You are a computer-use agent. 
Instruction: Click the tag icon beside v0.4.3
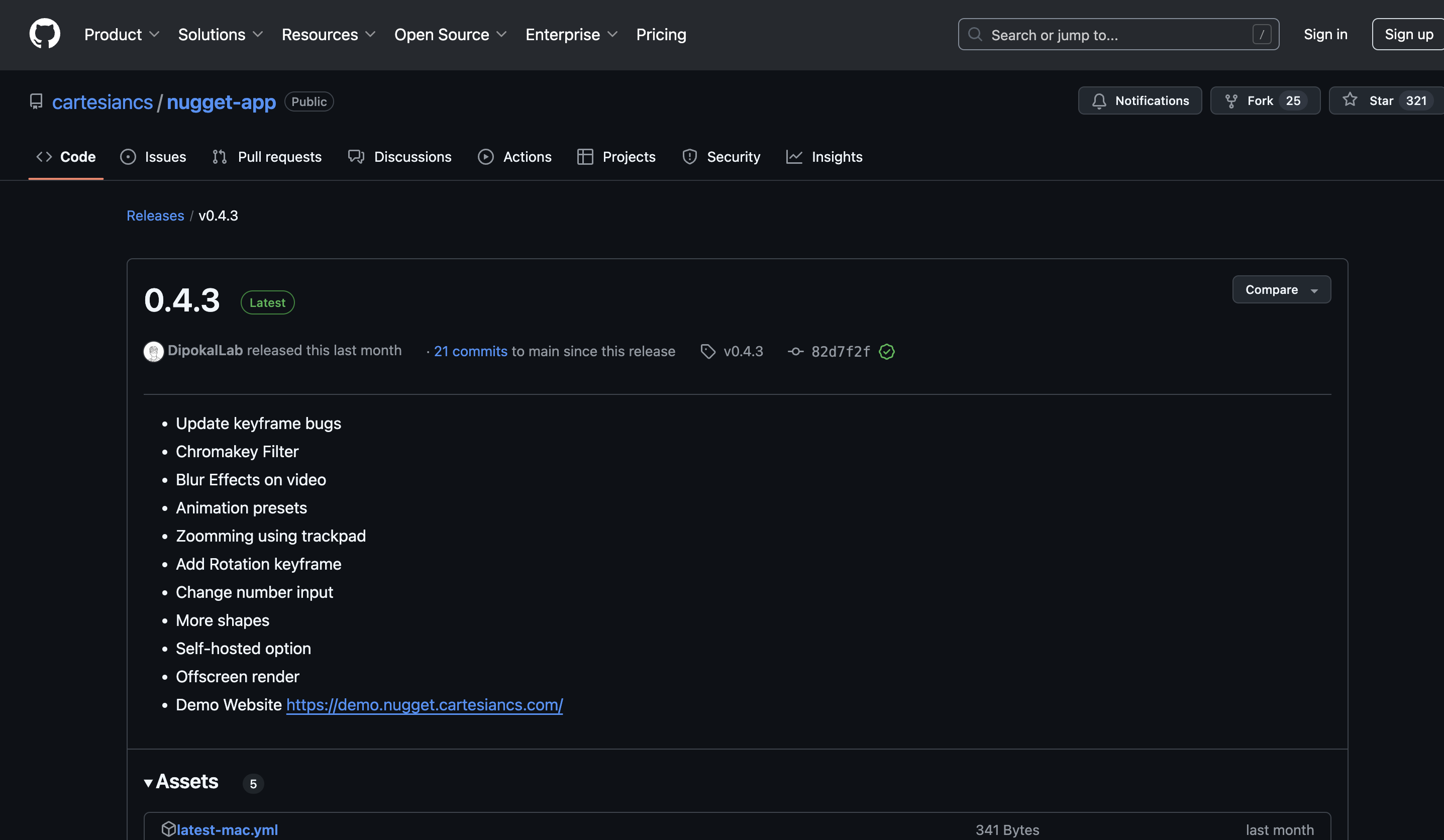(708, 351)
